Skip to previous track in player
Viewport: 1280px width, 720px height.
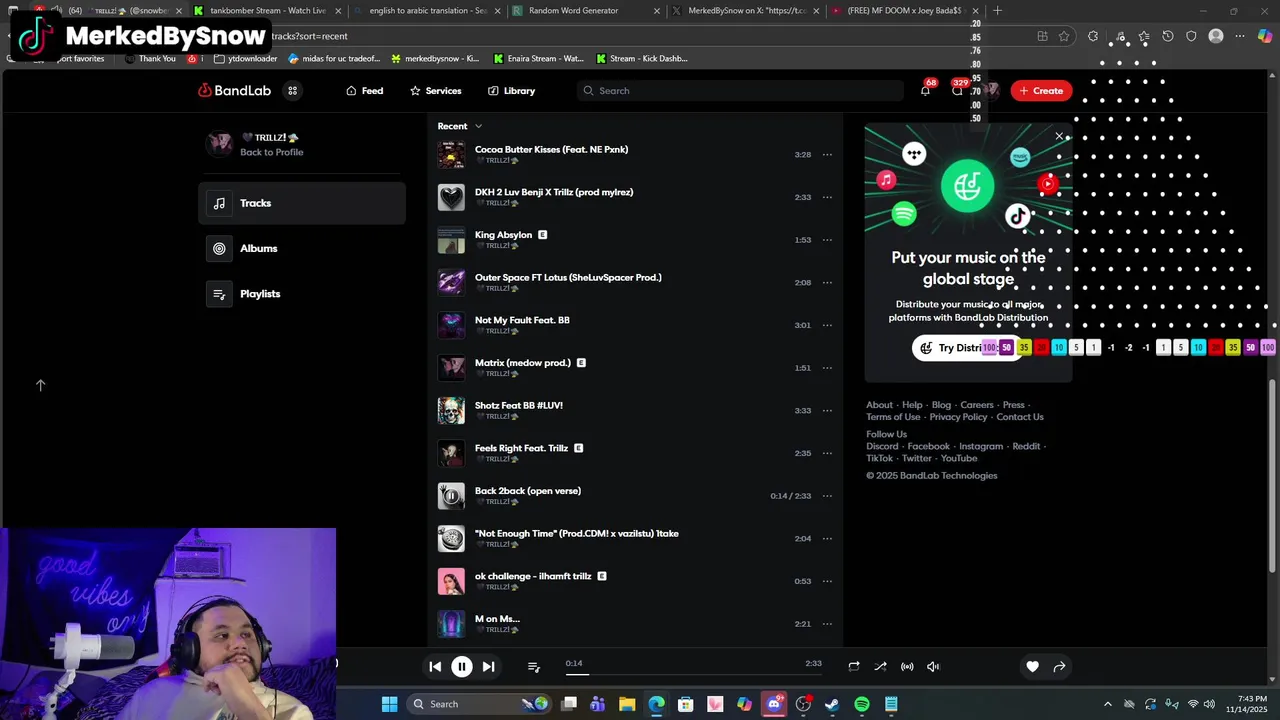(x=435, y=667)
